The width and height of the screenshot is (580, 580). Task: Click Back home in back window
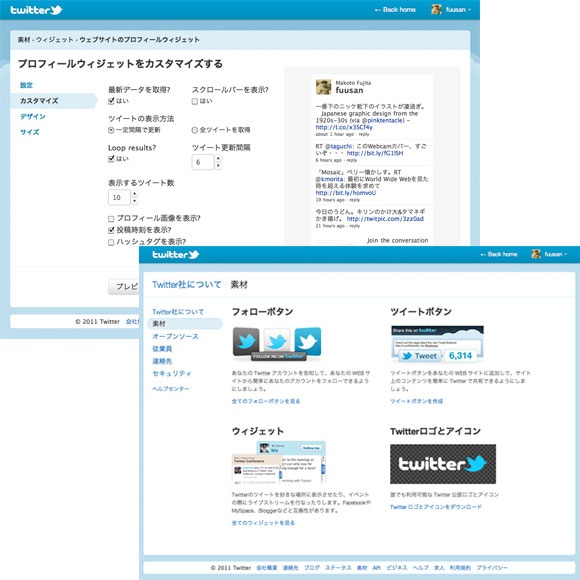pos(395,10)
